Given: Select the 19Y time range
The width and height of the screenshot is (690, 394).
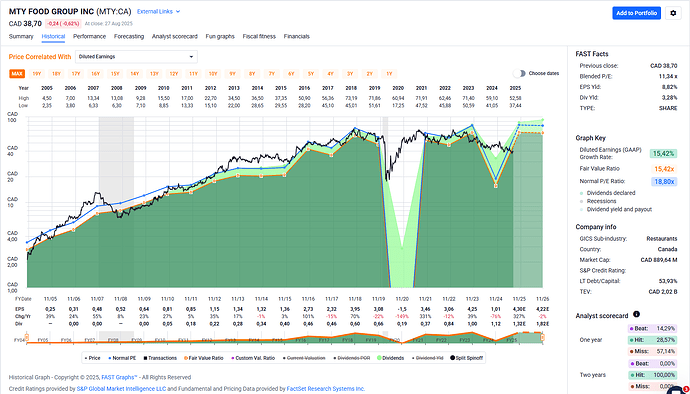Looking at the screenshot, I should point(37,74).
